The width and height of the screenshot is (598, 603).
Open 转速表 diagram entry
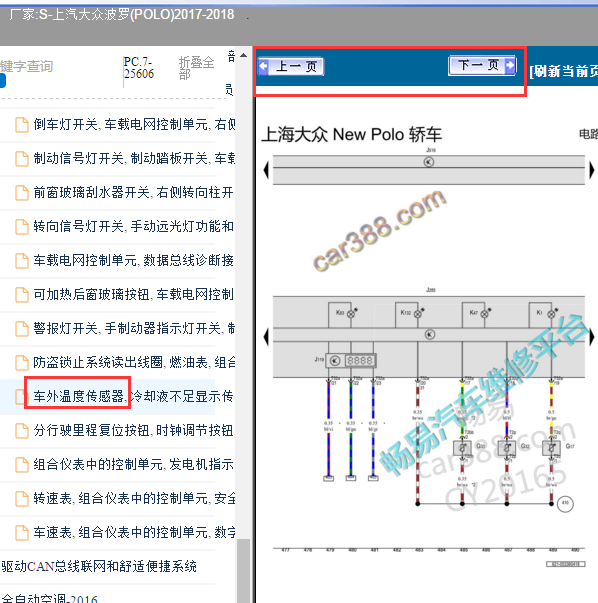pyautogui.click(x=134, y=498)
